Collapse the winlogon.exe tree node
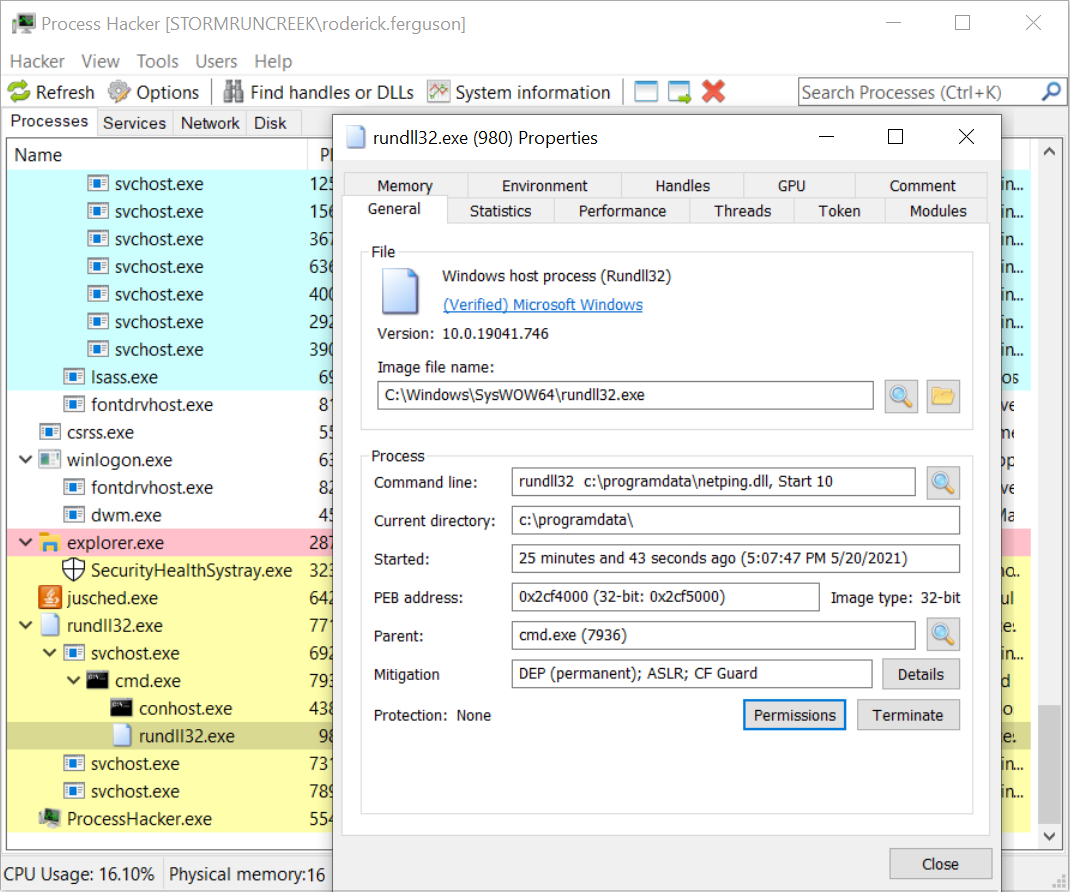The image size is (1070, 892). pyautogui.click(x=25, y=459)
